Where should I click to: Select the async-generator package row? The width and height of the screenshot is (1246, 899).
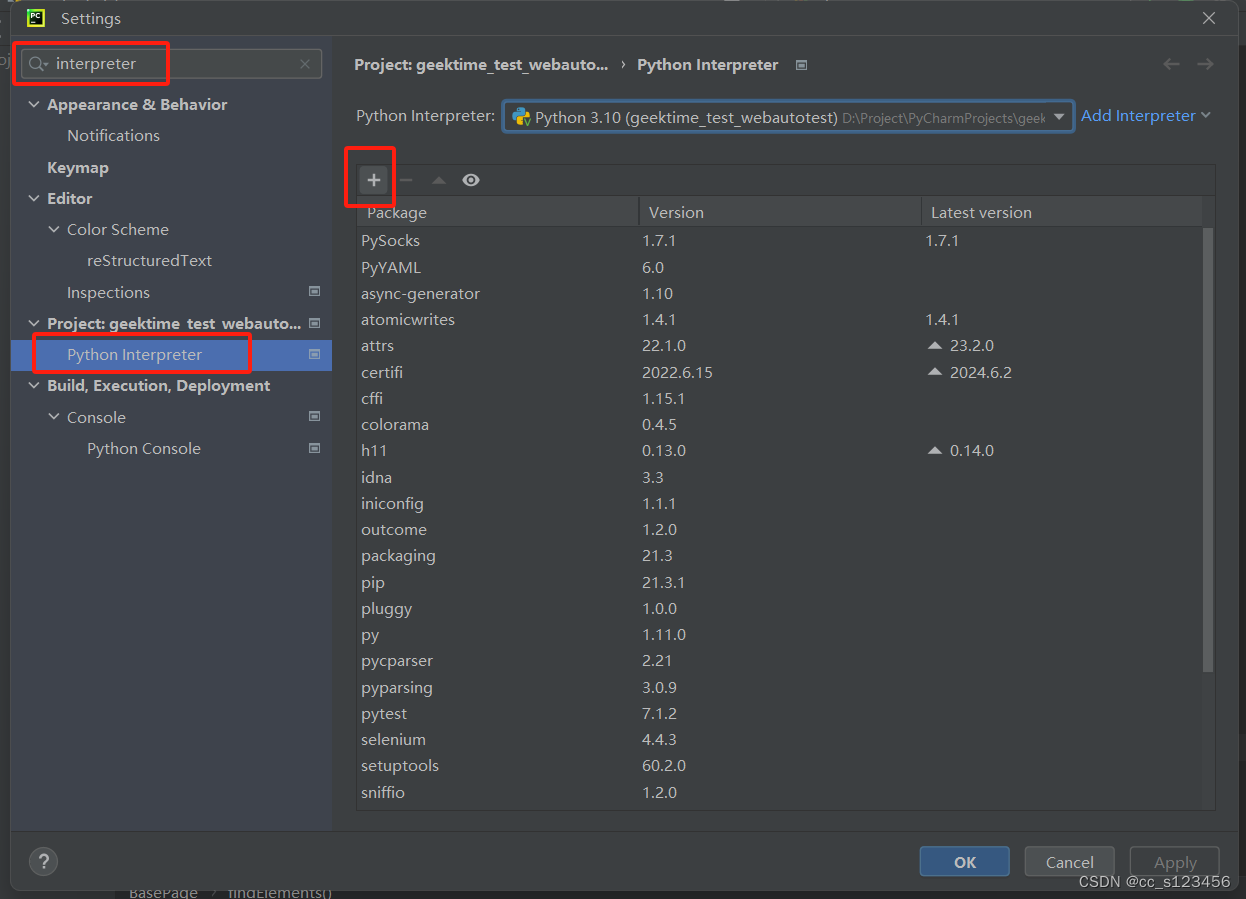tap(780, 293)
